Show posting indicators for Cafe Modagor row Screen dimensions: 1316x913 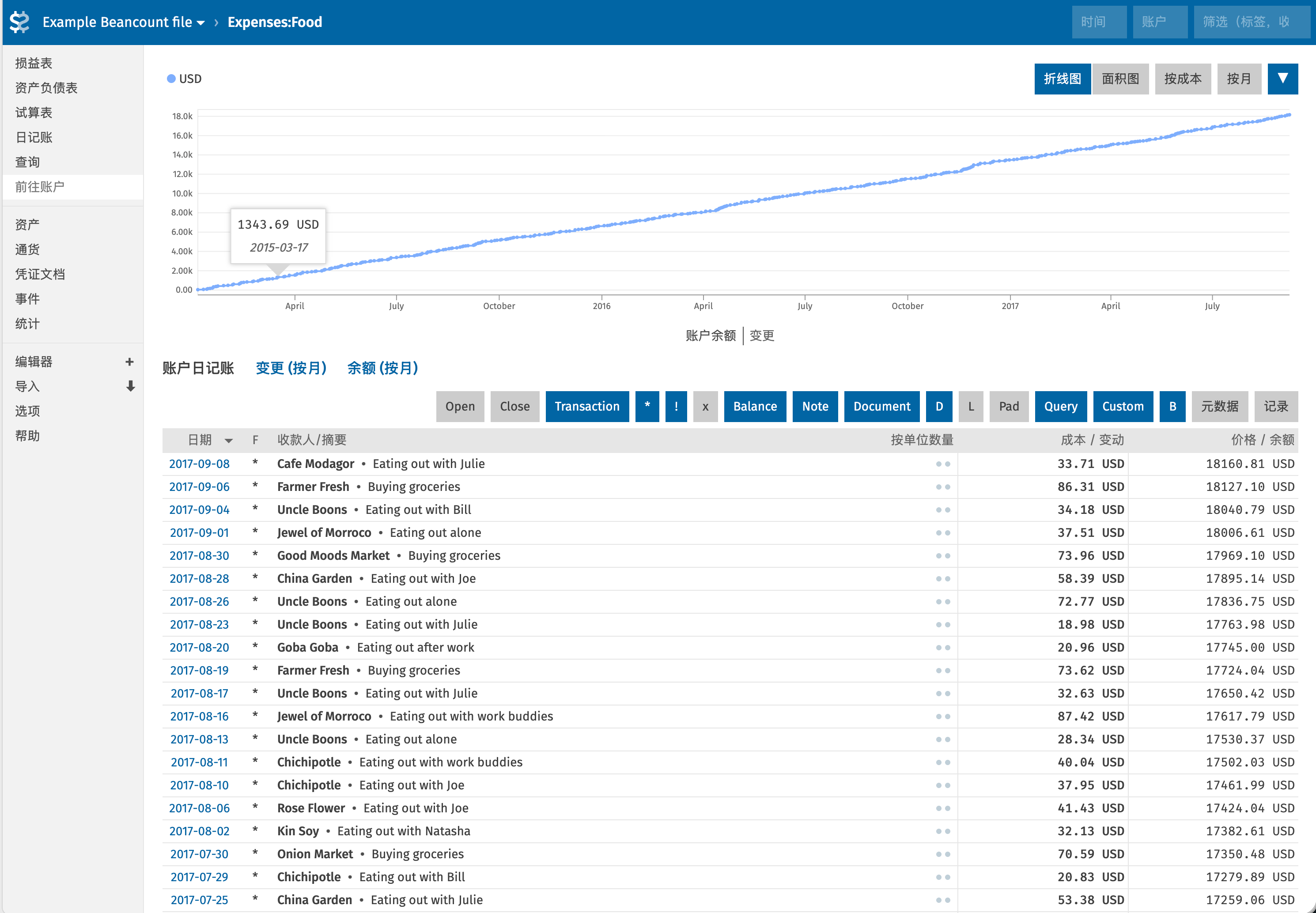(943, 464)
